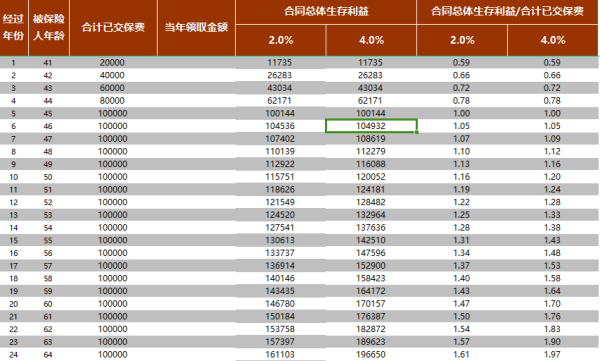Select the 4.0% value 142510

click(x=371, y=240)
